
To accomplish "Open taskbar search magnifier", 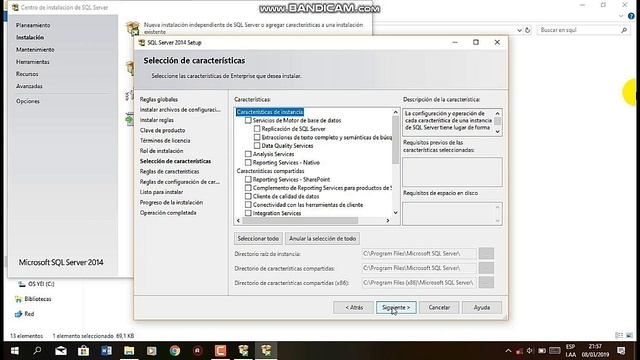I will click(x=38, y=351).
